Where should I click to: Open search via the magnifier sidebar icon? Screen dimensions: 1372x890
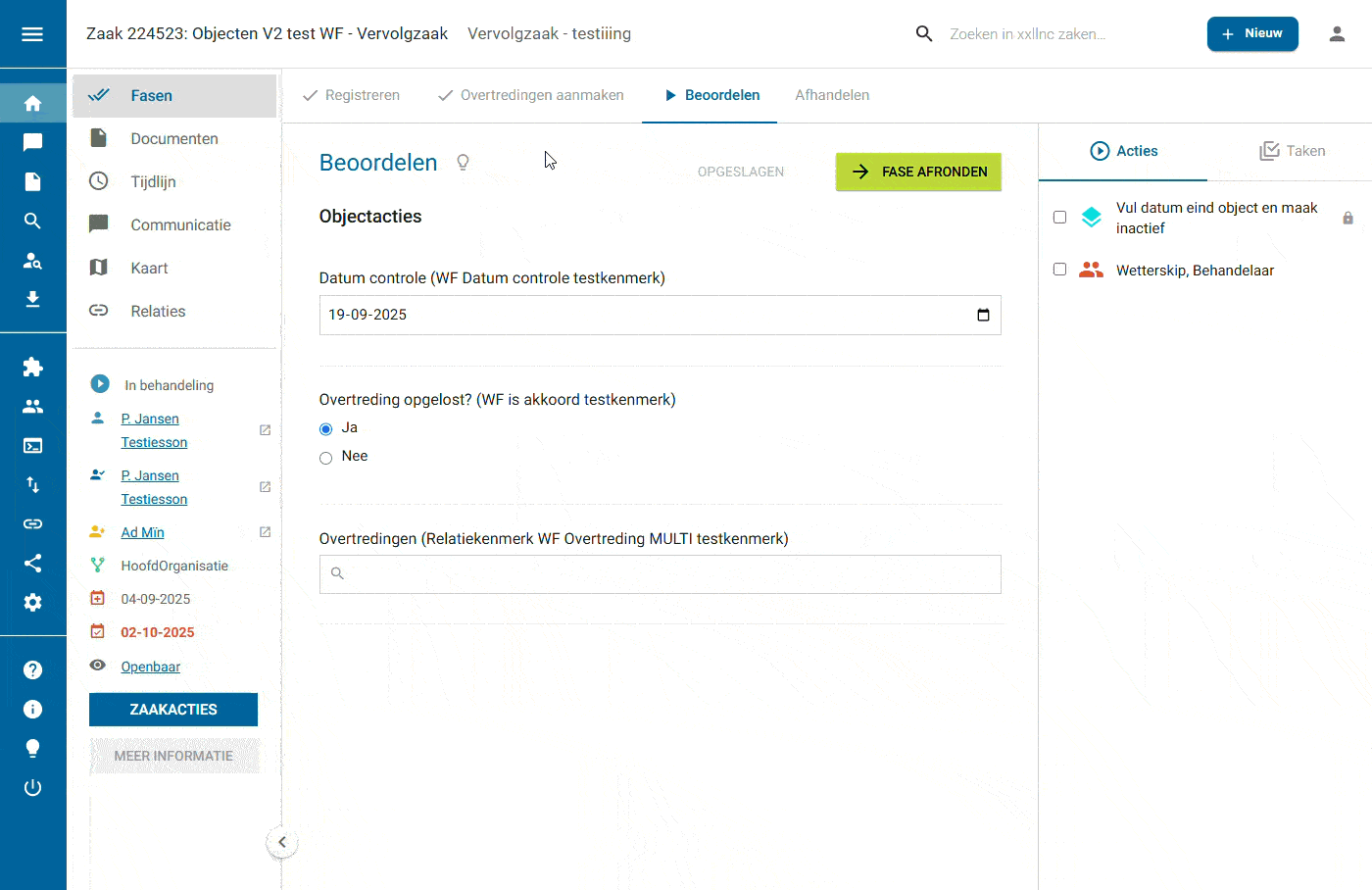coord(32,221)
